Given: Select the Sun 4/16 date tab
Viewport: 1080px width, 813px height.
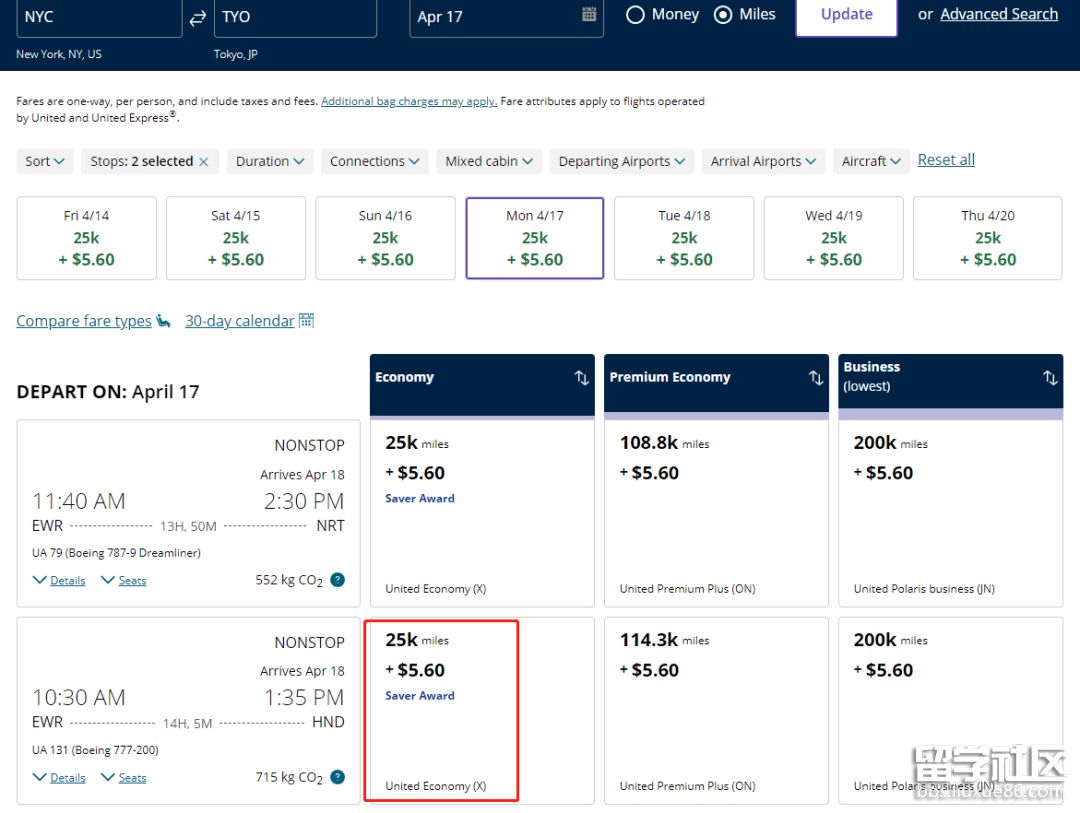Looking at the screenshot, I should (x=385, y=238).
